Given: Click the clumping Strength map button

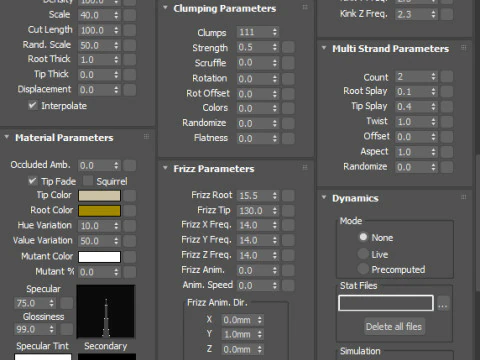Looking at the screenshot, I should [288, 47].
